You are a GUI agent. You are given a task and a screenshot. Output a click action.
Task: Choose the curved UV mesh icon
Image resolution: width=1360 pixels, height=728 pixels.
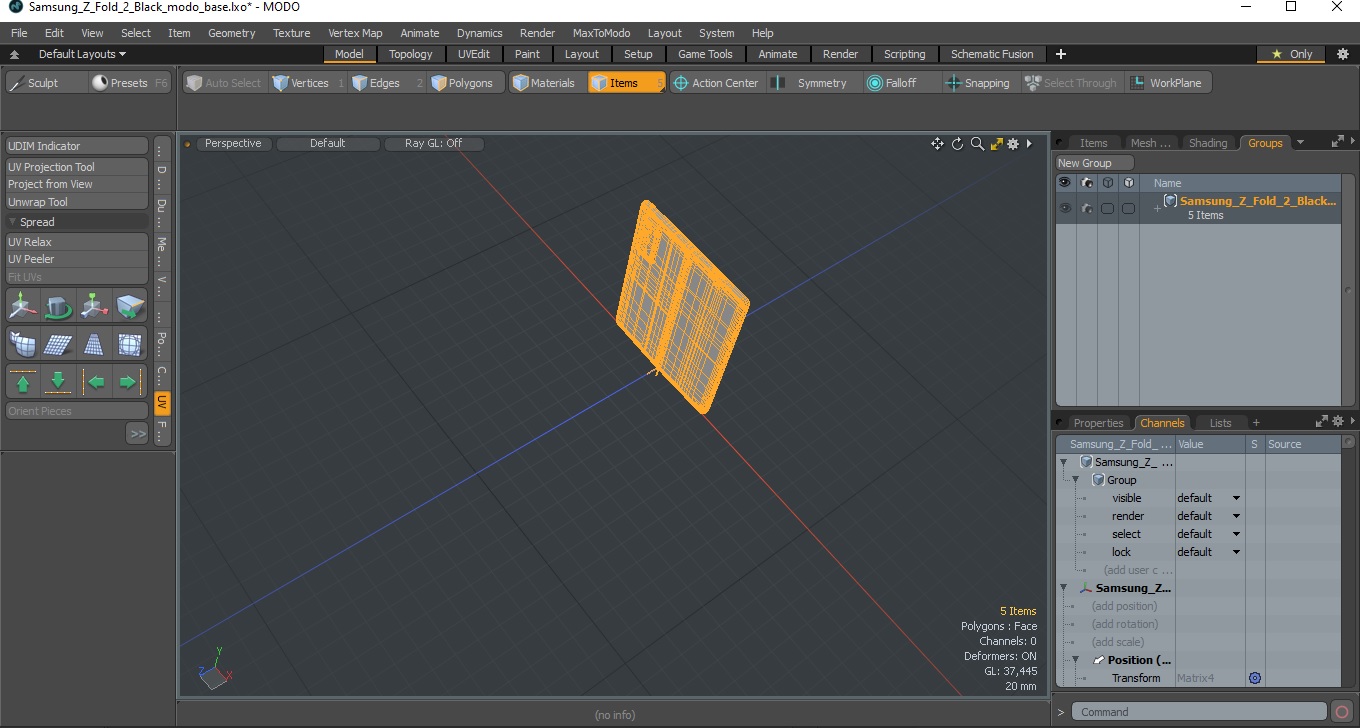point(23,345)
